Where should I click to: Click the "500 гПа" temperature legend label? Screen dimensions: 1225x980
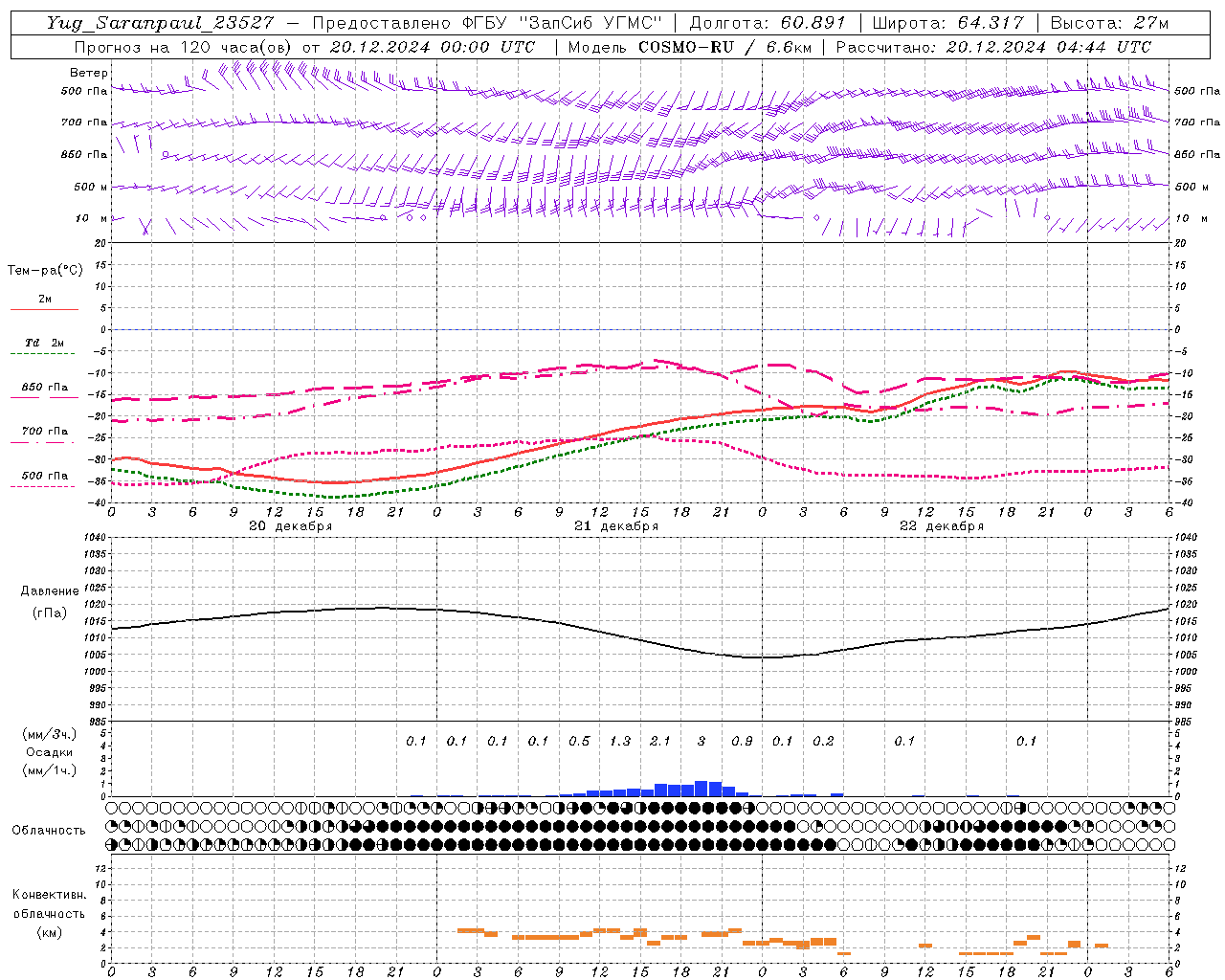[45, 476]
